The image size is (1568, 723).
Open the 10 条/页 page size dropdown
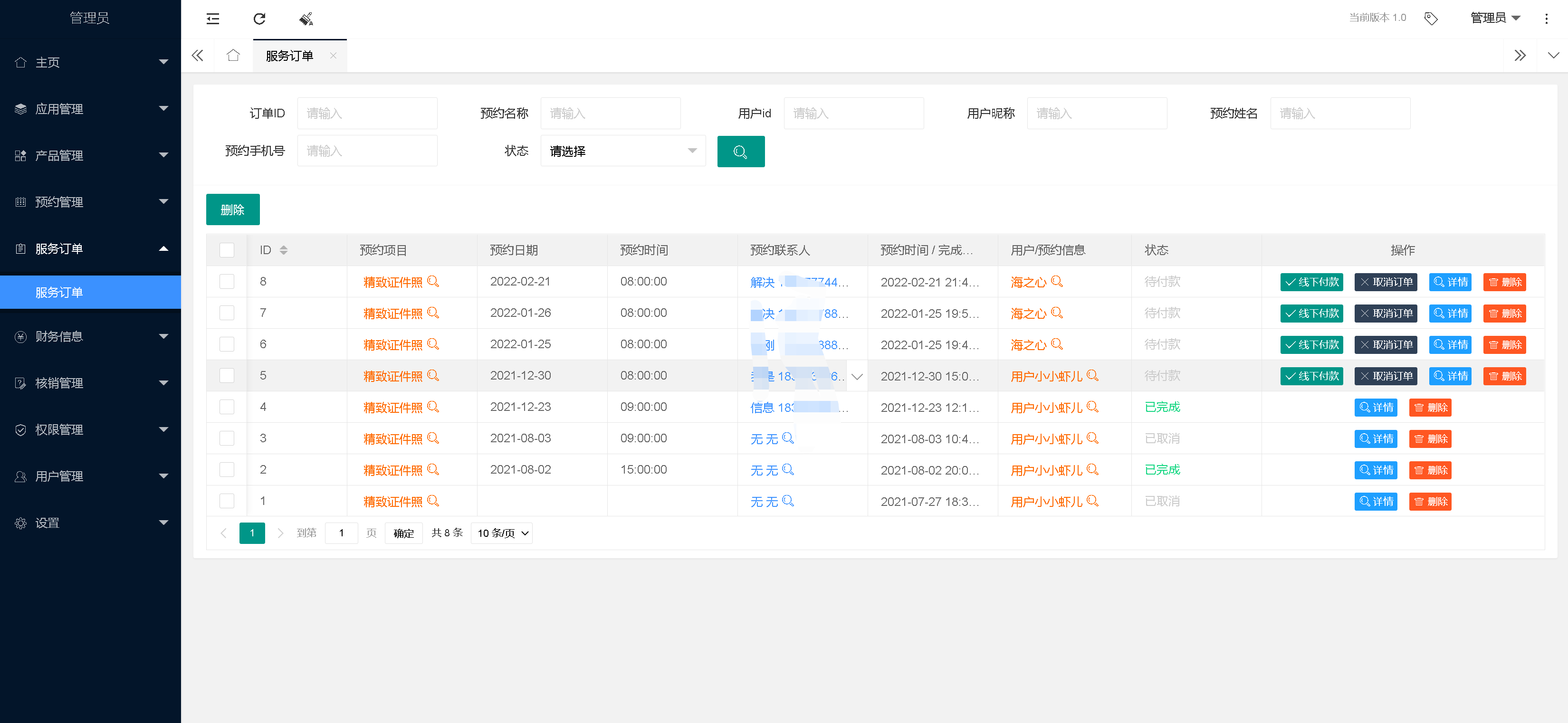502,533
